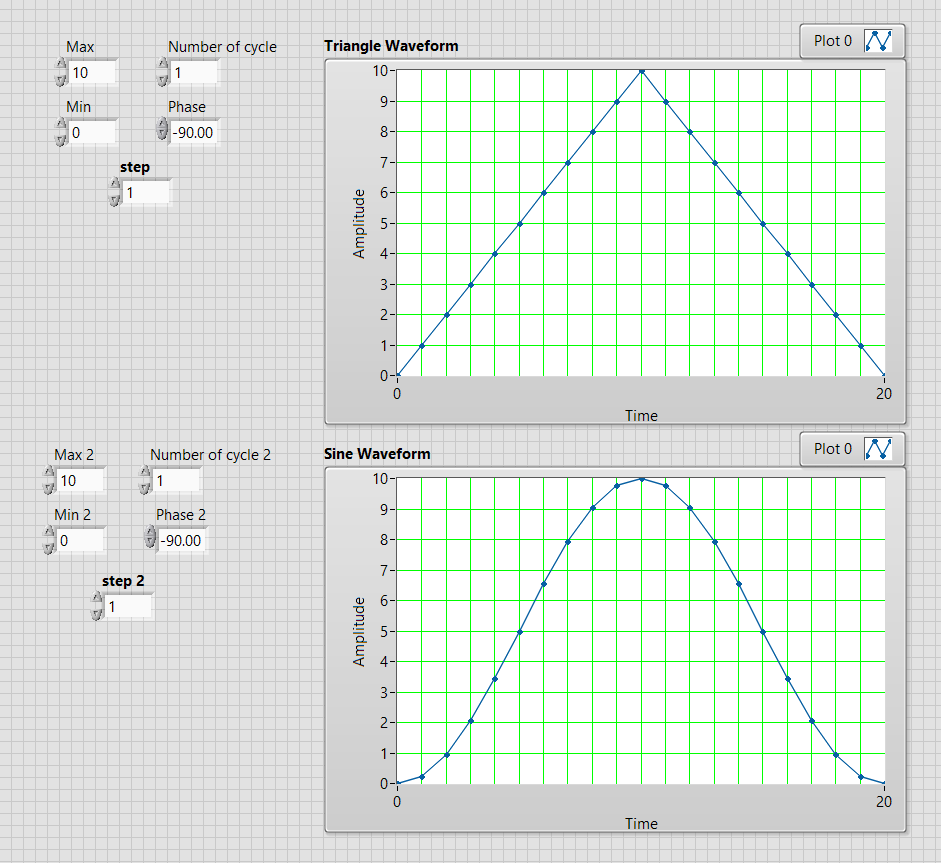Click the Time axis label of Sine Waveform
This screenshot has height=863, width=941.
coord(641,824)
